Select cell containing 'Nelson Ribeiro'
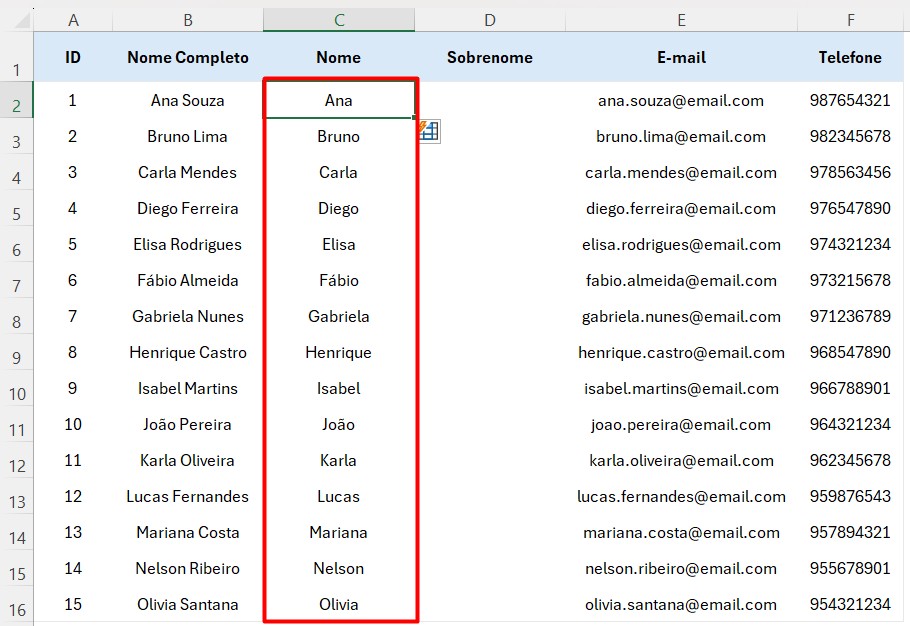Viewport: 910px width, 626px height. (188, 568)
